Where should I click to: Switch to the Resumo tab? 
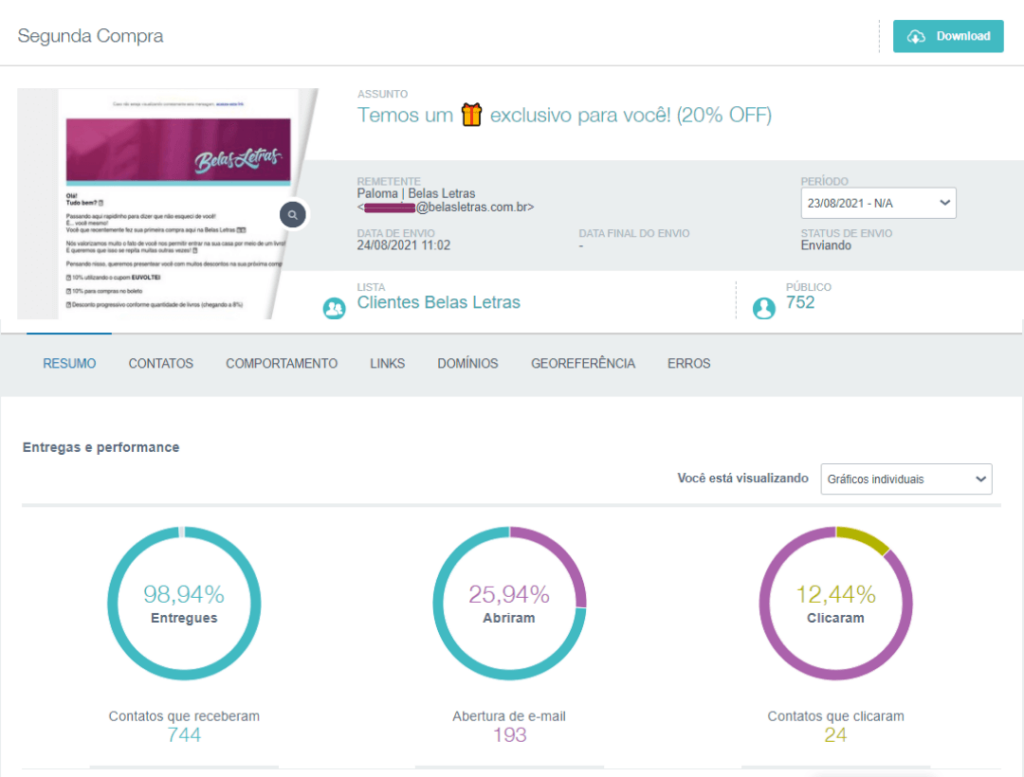pos(69,364)
